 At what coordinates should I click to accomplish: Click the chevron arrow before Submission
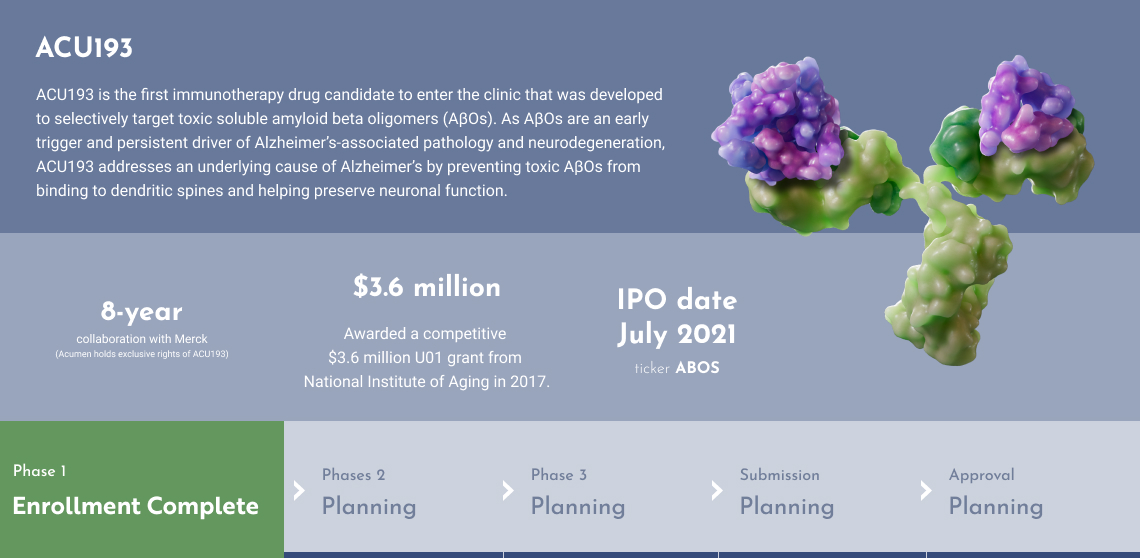[x=717, y=490]
